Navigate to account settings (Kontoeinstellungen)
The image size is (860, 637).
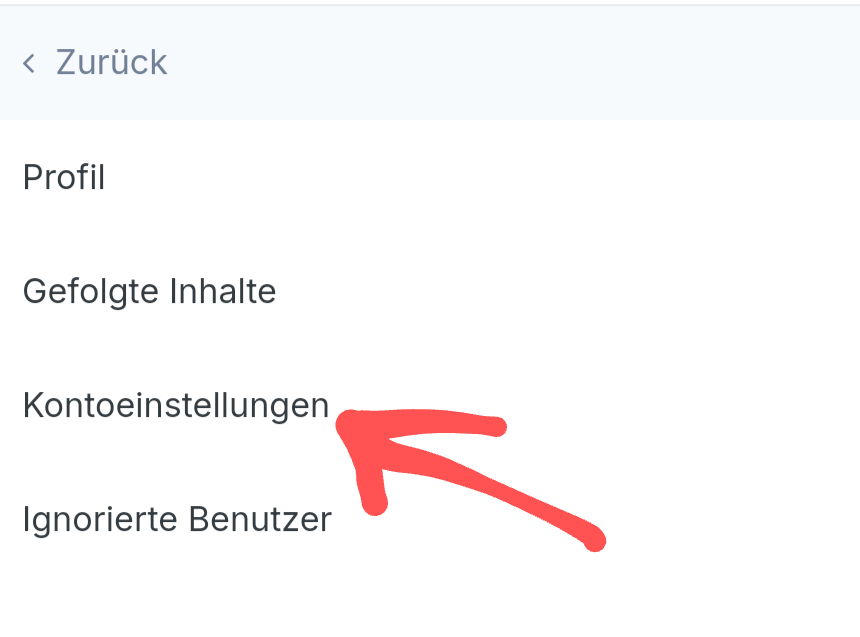click(x=176, y=406)
